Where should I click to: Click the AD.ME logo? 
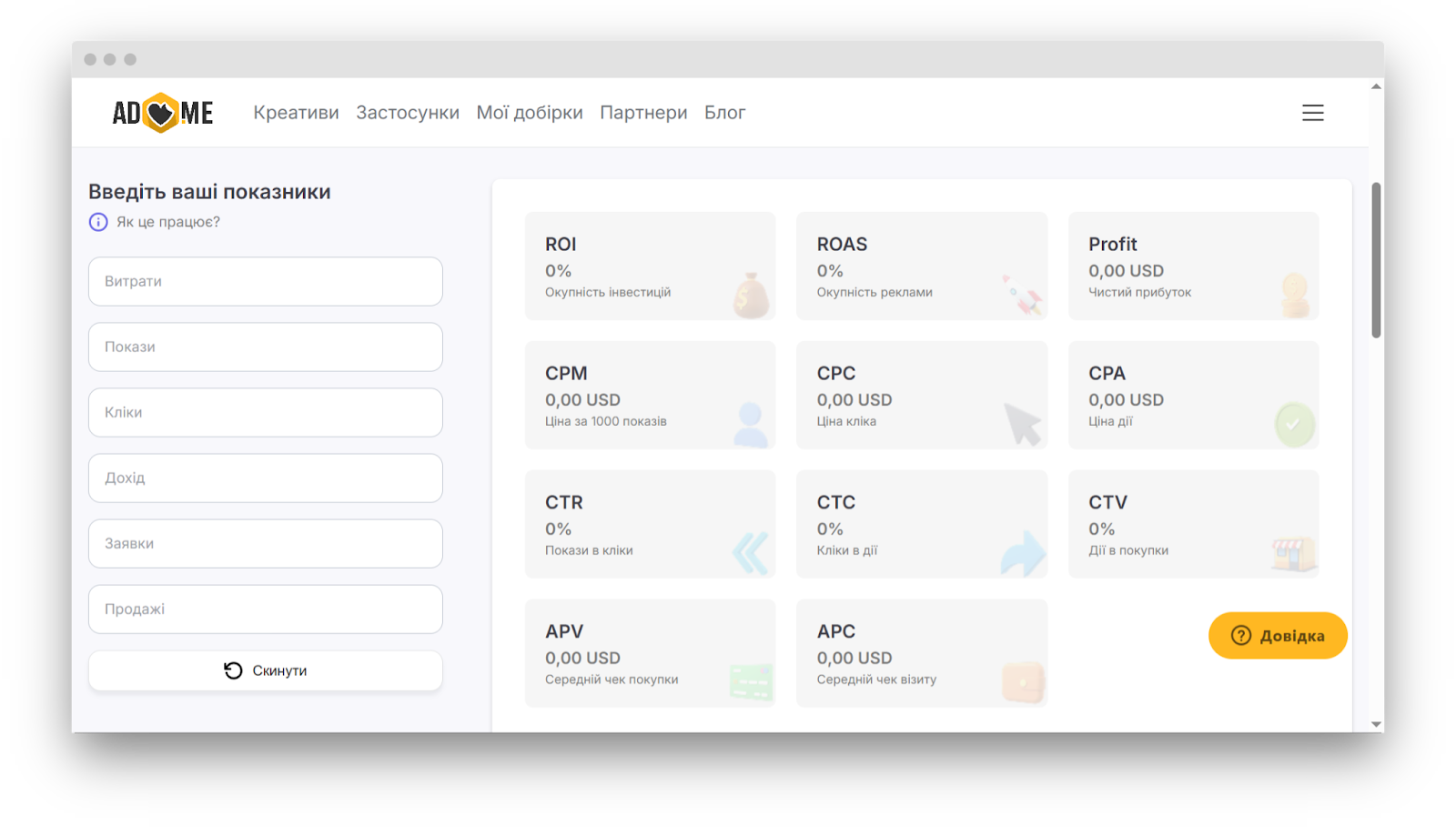click(x=162, y=113)
